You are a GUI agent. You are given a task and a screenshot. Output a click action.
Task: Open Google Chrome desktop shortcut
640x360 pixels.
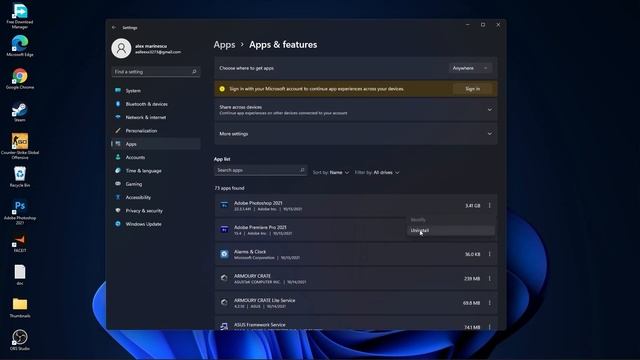(x=20, y=78)
